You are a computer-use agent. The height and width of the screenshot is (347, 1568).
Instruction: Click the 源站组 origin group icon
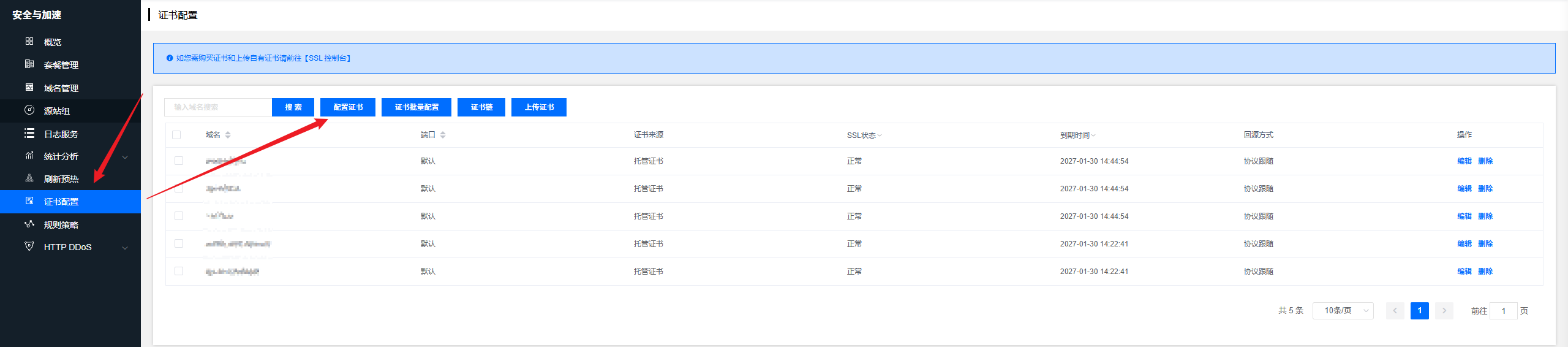pyautogui.click(x=29, y=110)
